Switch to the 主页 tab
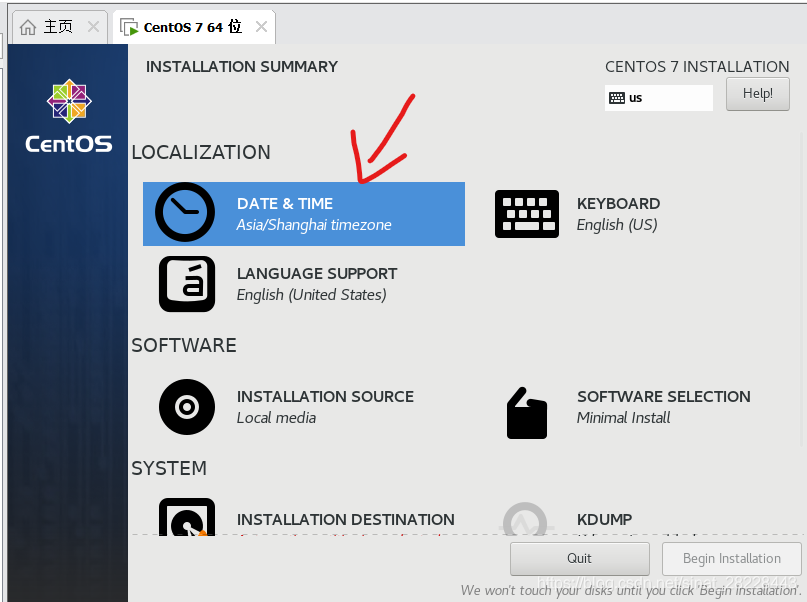The height and width of the screenshot is (602, 807). [x=58, y=27]
